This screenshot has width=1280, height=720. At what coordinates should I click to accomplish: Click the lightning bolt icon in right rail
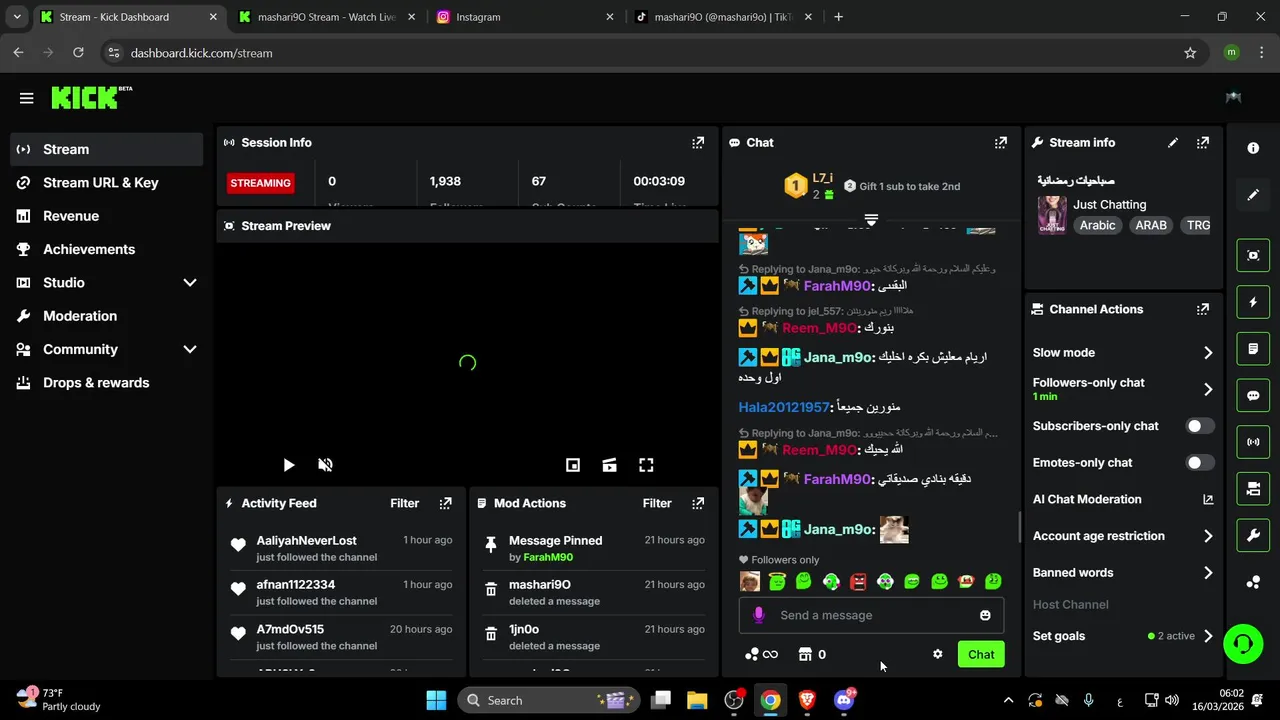point(1253,302)
